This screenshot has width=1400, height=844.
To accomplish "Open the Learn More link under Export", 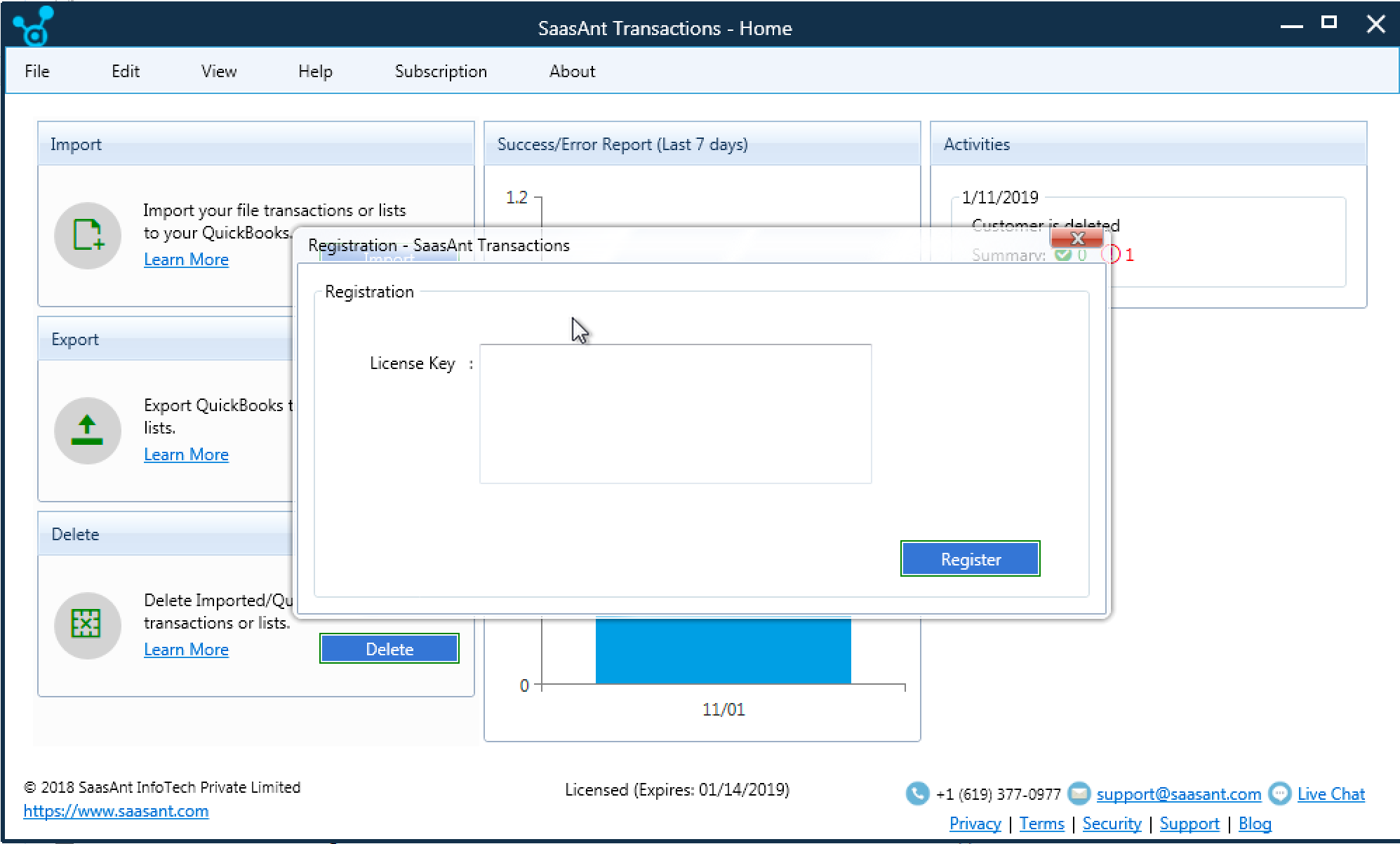I will (x=186, y=454).
